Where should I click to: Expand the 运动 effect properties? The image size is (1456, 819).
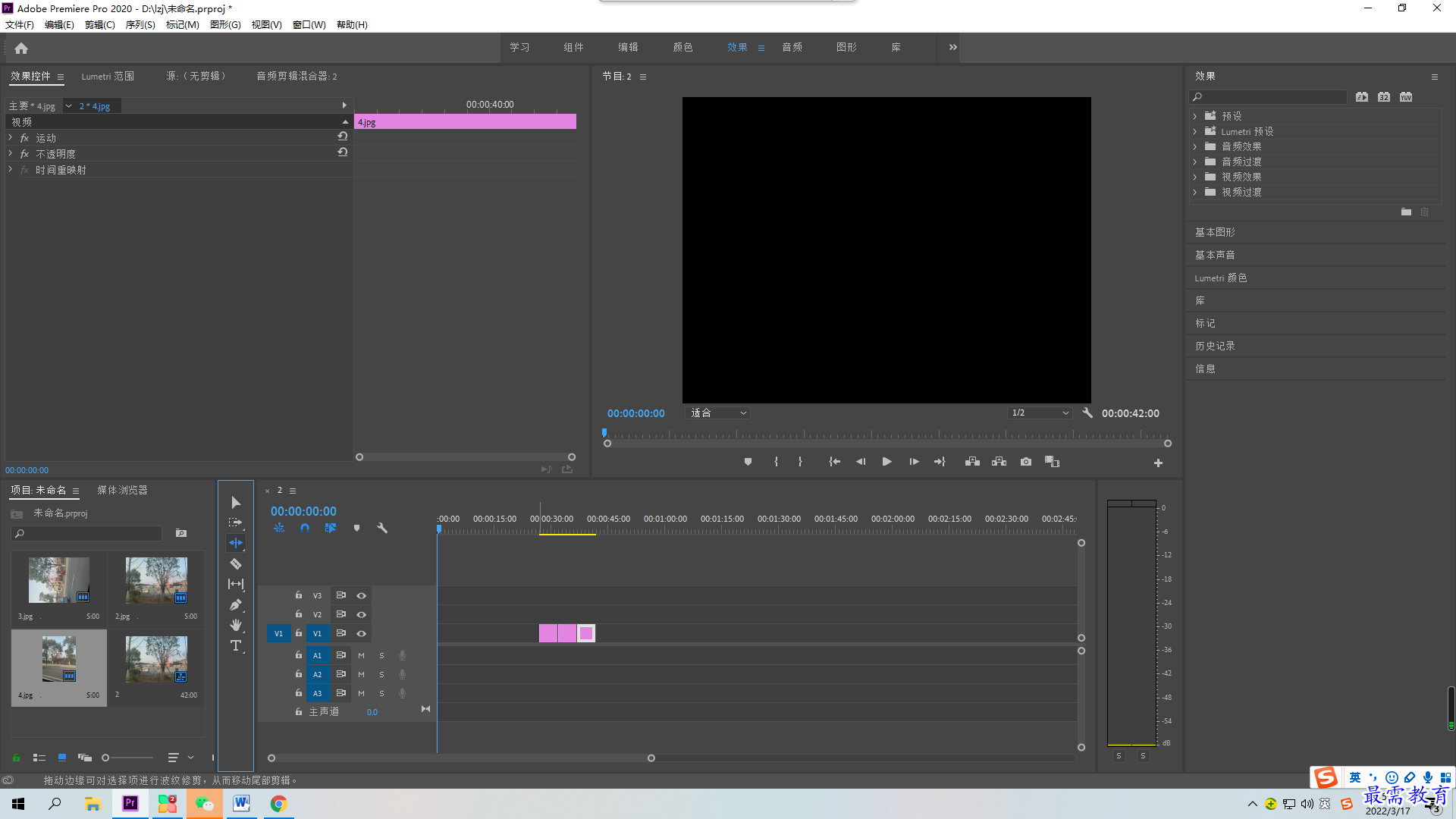point(11,137)
